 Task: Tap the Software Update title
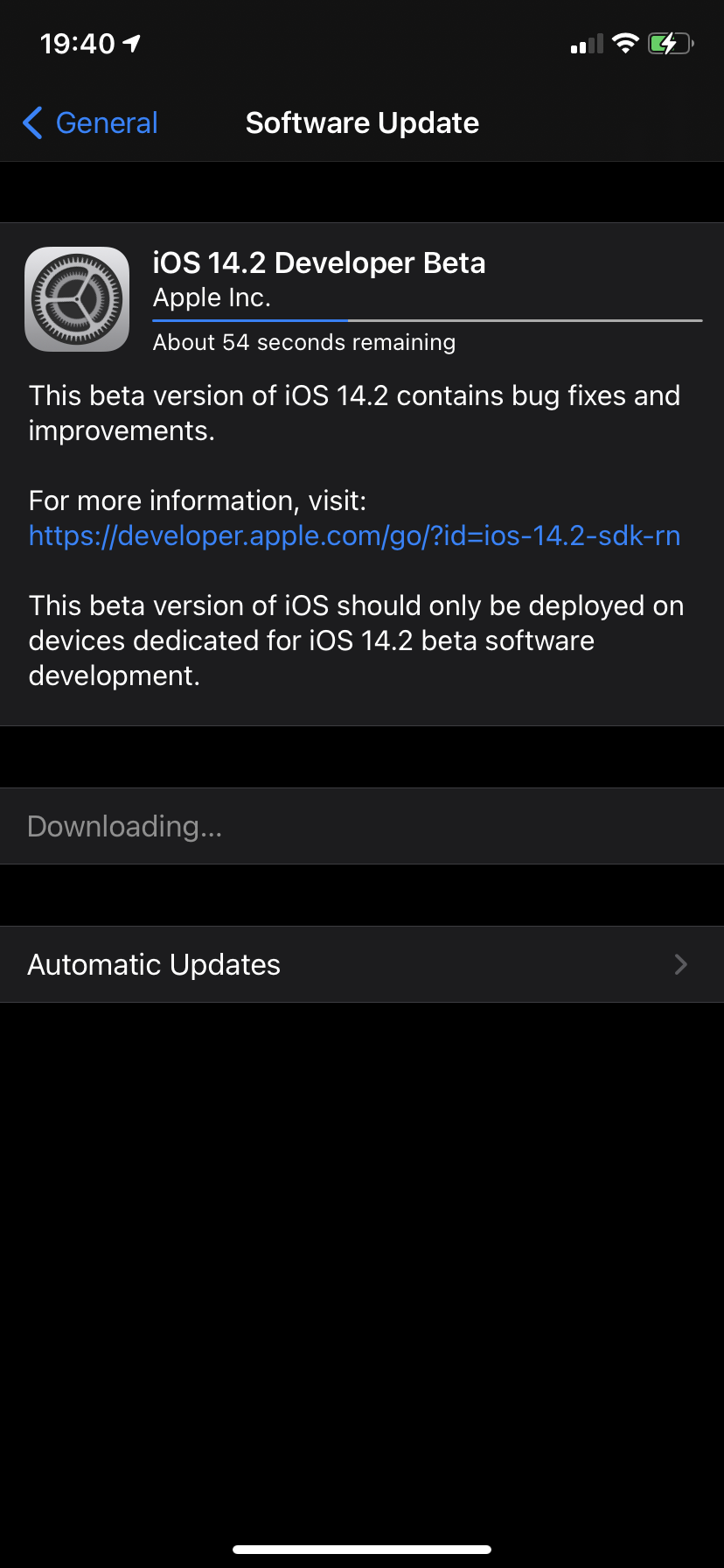click(x=362, y=123)
